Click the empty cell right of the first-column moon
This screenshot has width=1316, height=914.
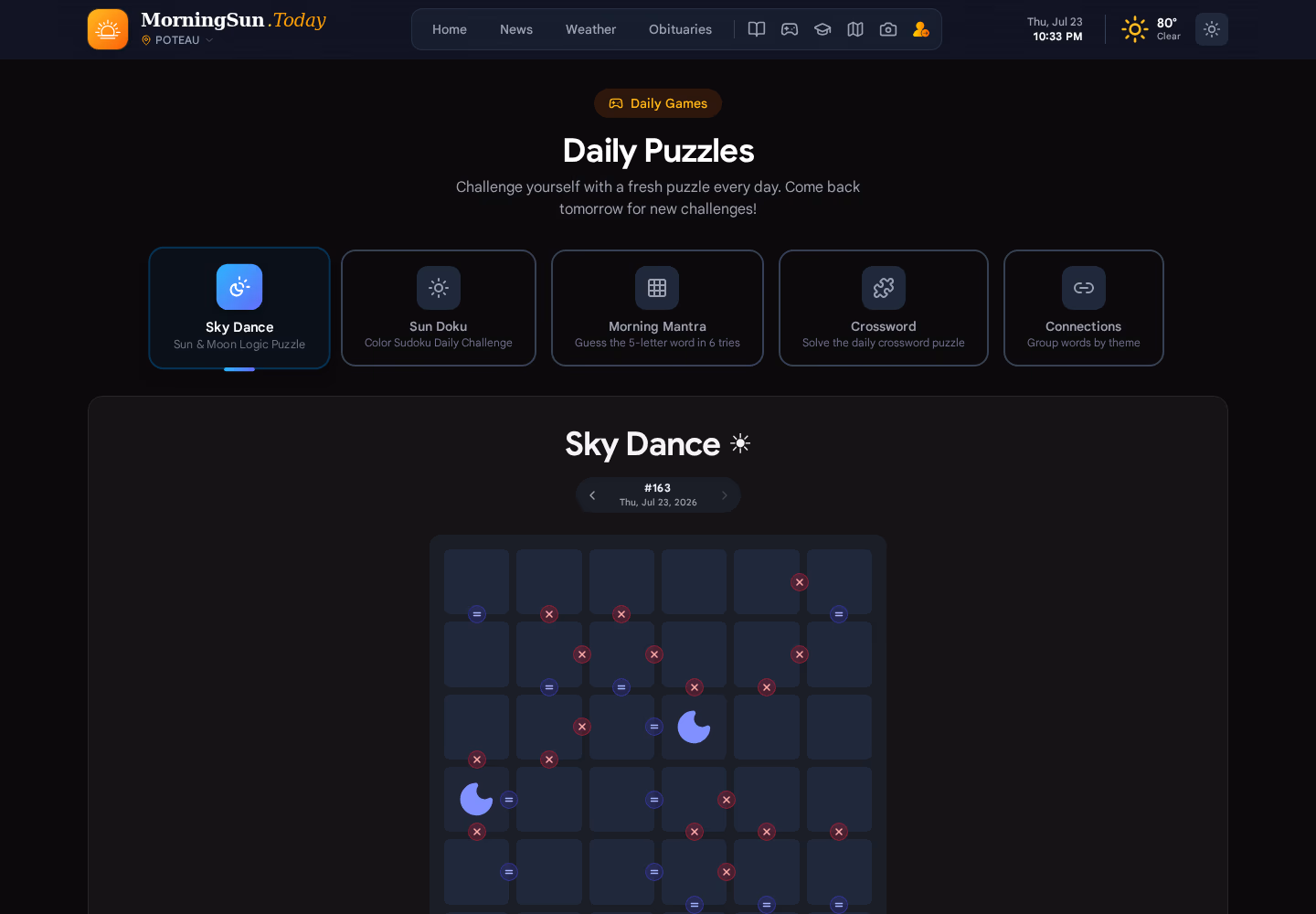(549, 799)
